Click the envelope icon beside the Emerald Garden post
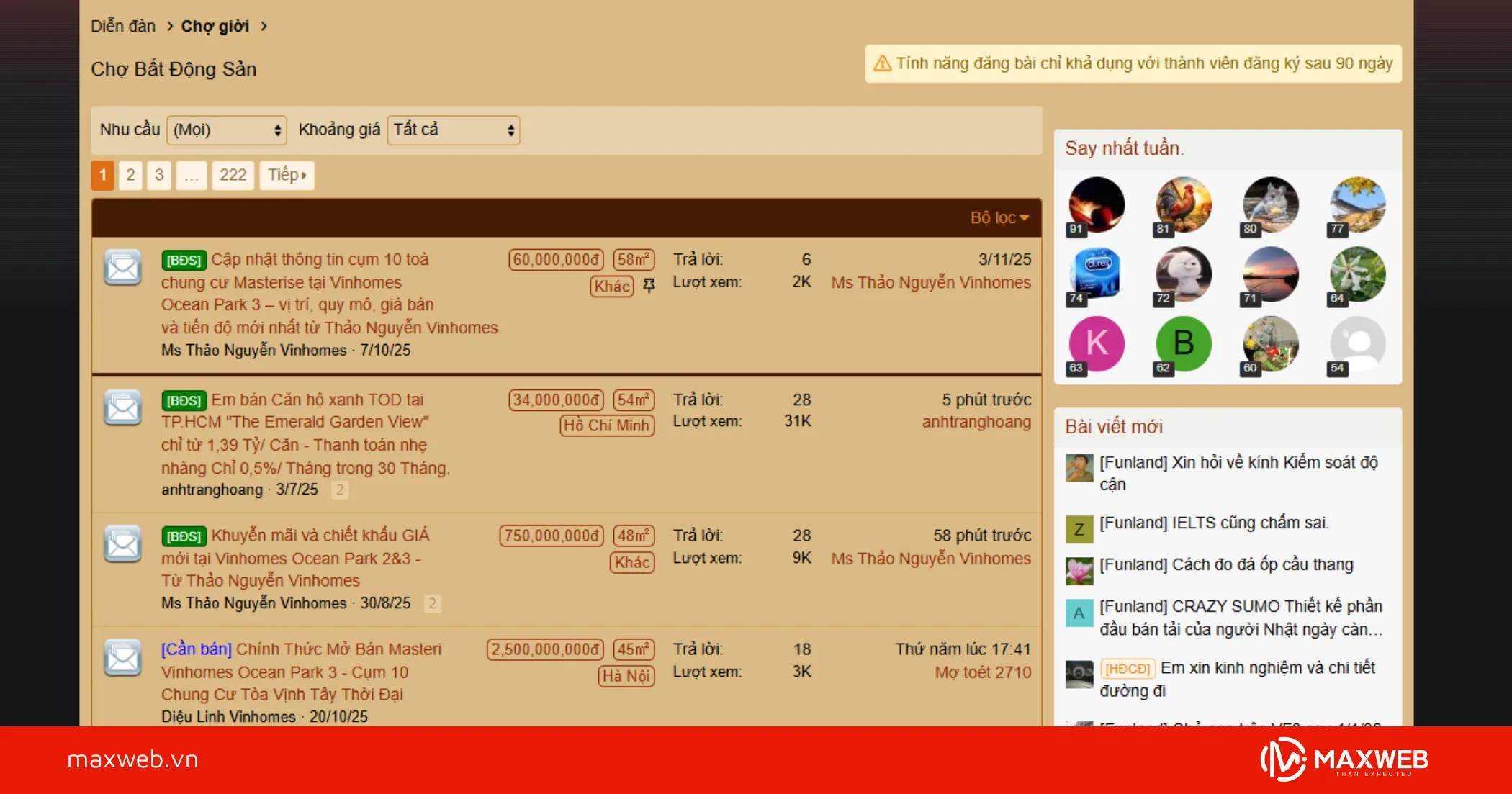1512x794 pixels. pyautogui.click(x=122, y=408)
